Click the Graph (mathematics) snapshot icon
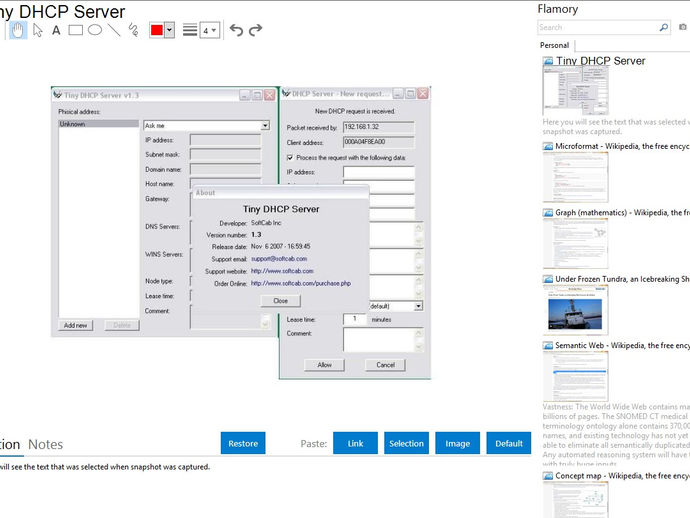Viewport: 690px width, 518px height. tap(548, 213)
